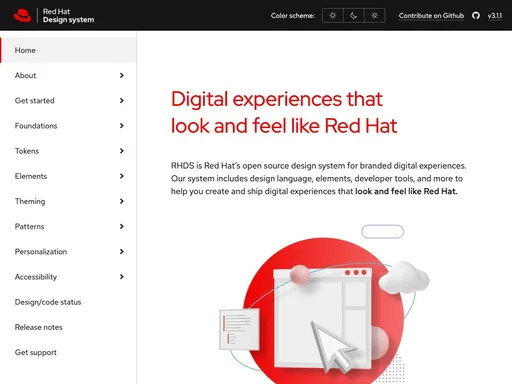512x384 pixels.
Task: Click the Red Hat Design system title
Action: (x=68, y=16)
